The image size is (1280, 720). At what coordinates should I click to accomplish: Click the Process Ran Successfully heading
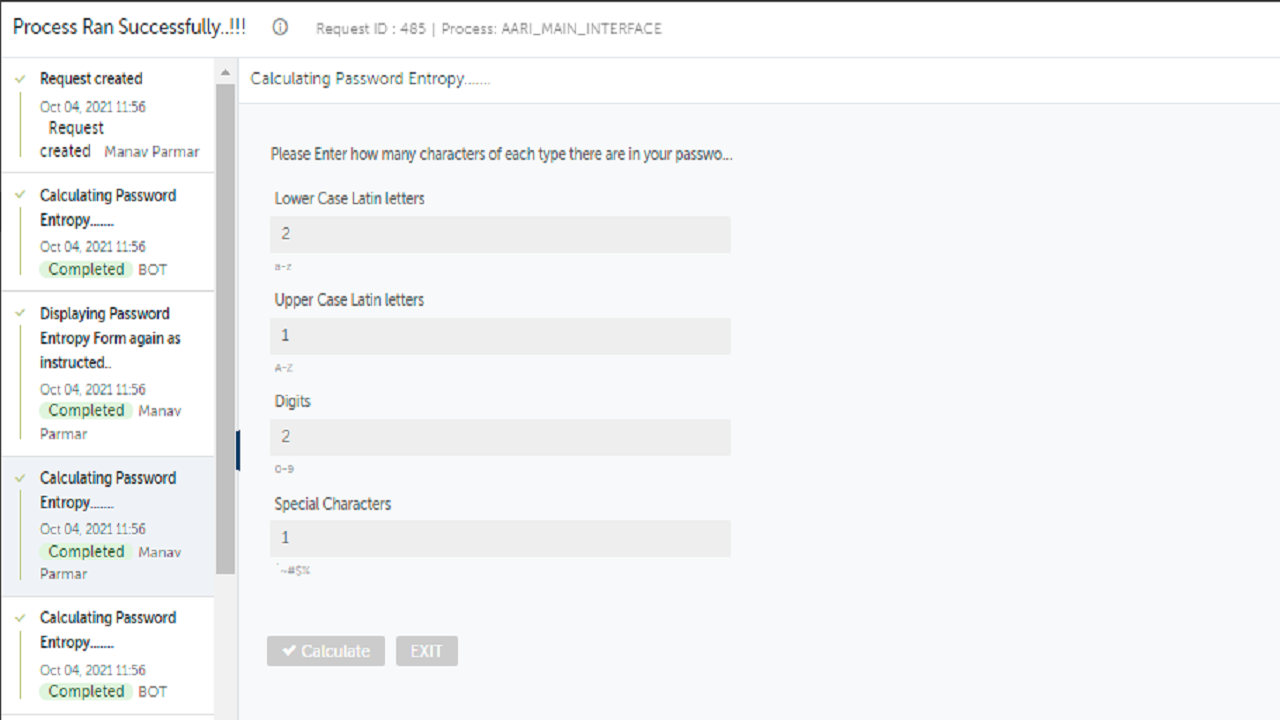[129, 27]
